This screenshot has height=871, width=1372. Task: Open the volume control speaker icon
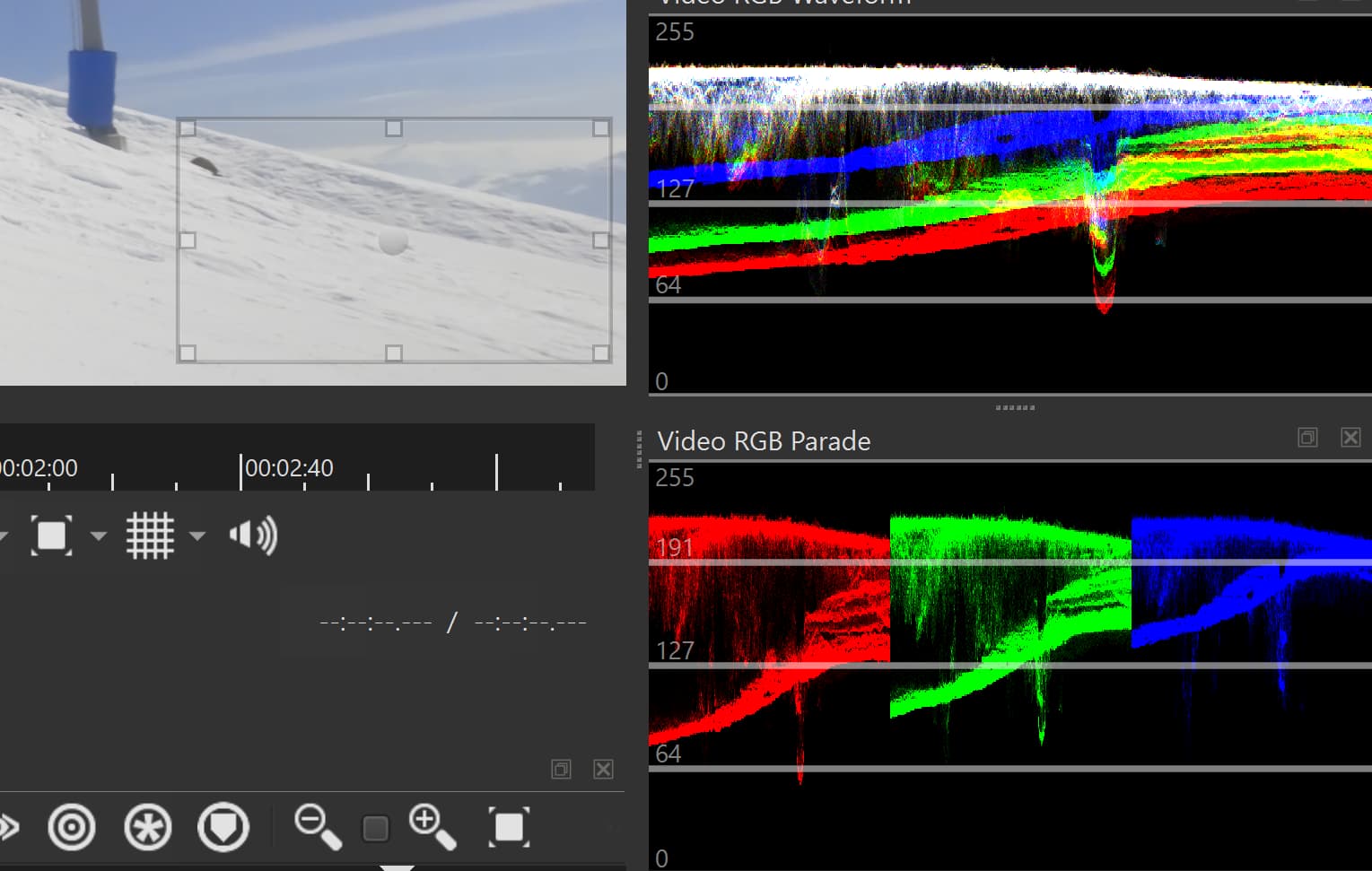point(253,536)
